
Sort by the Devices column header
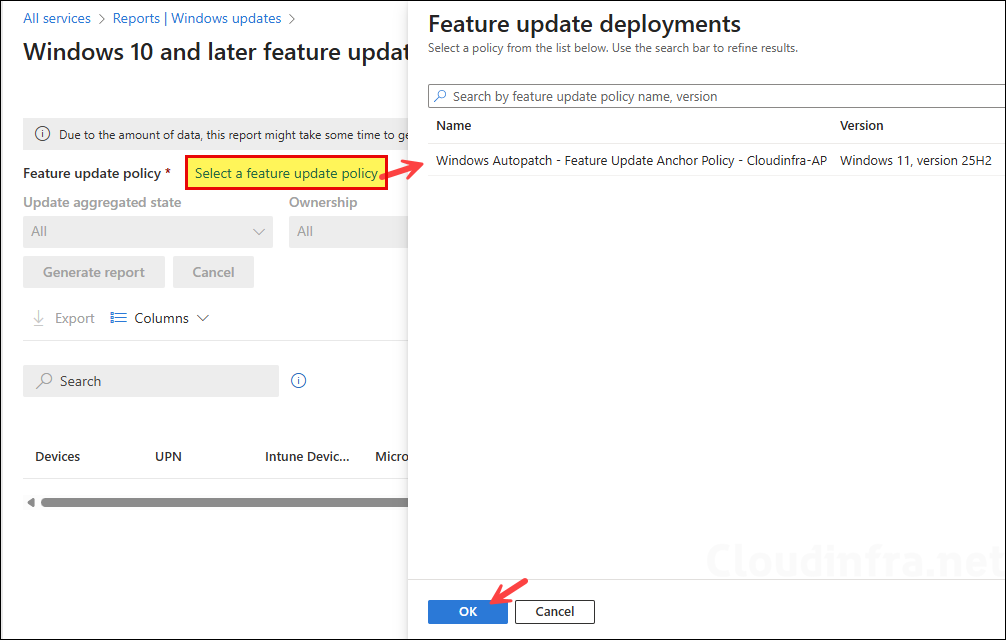[57, 456]
